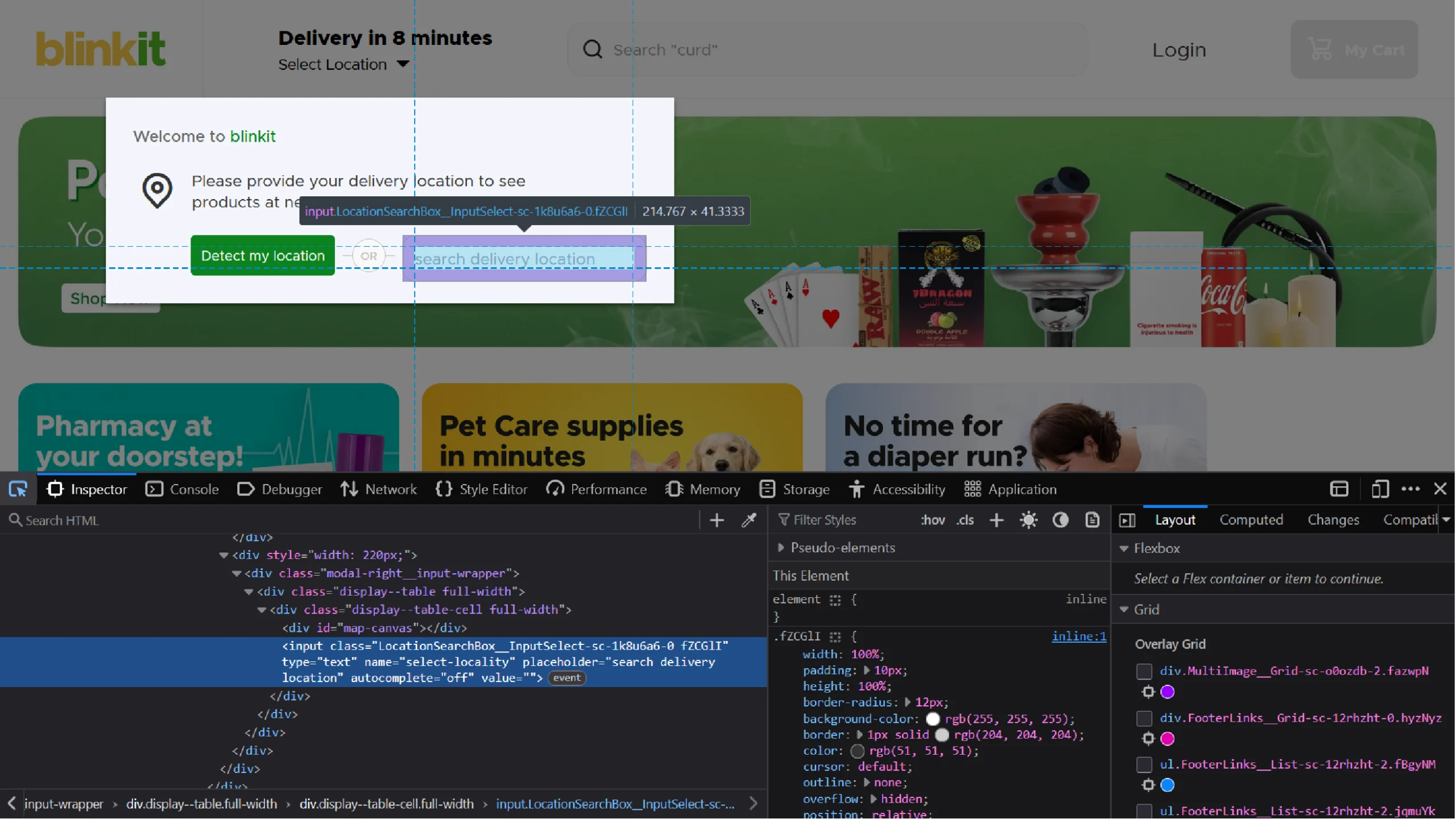Screen dimensions: 1456x819
Task: Switch to the Computed sidebar tab
Action: click(1252, 520)
